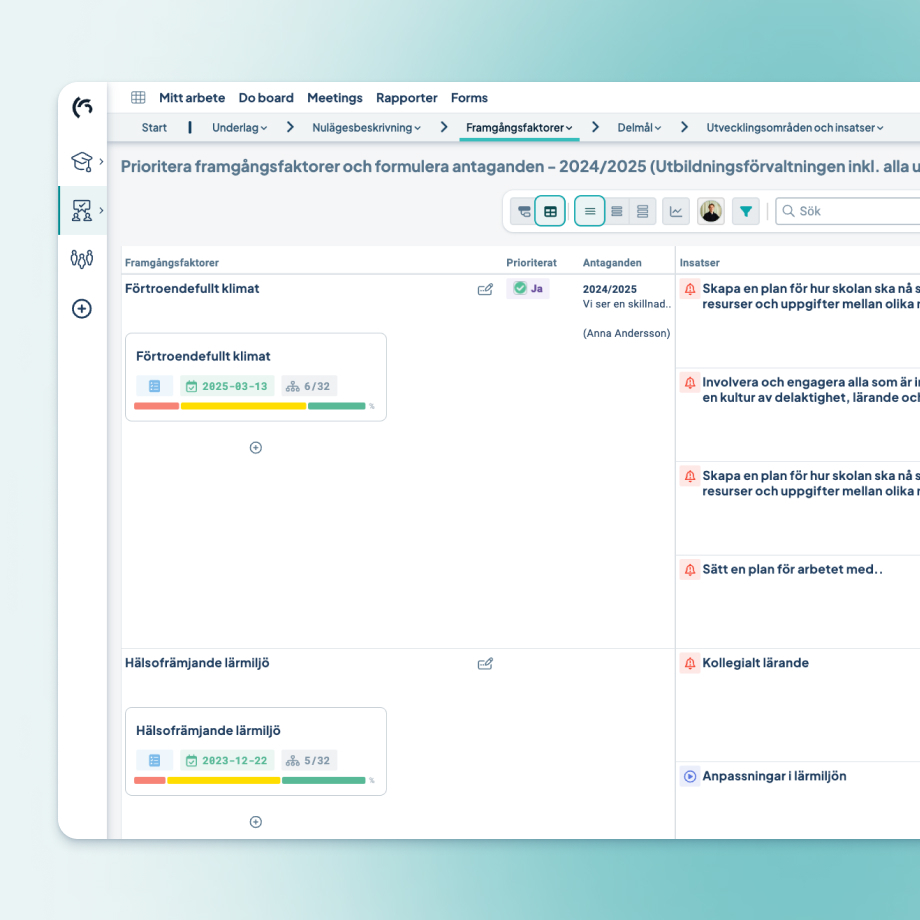Go to the Do board tab
The height and width of the screenshot is (920, 920).
click(x=266, y=98)
